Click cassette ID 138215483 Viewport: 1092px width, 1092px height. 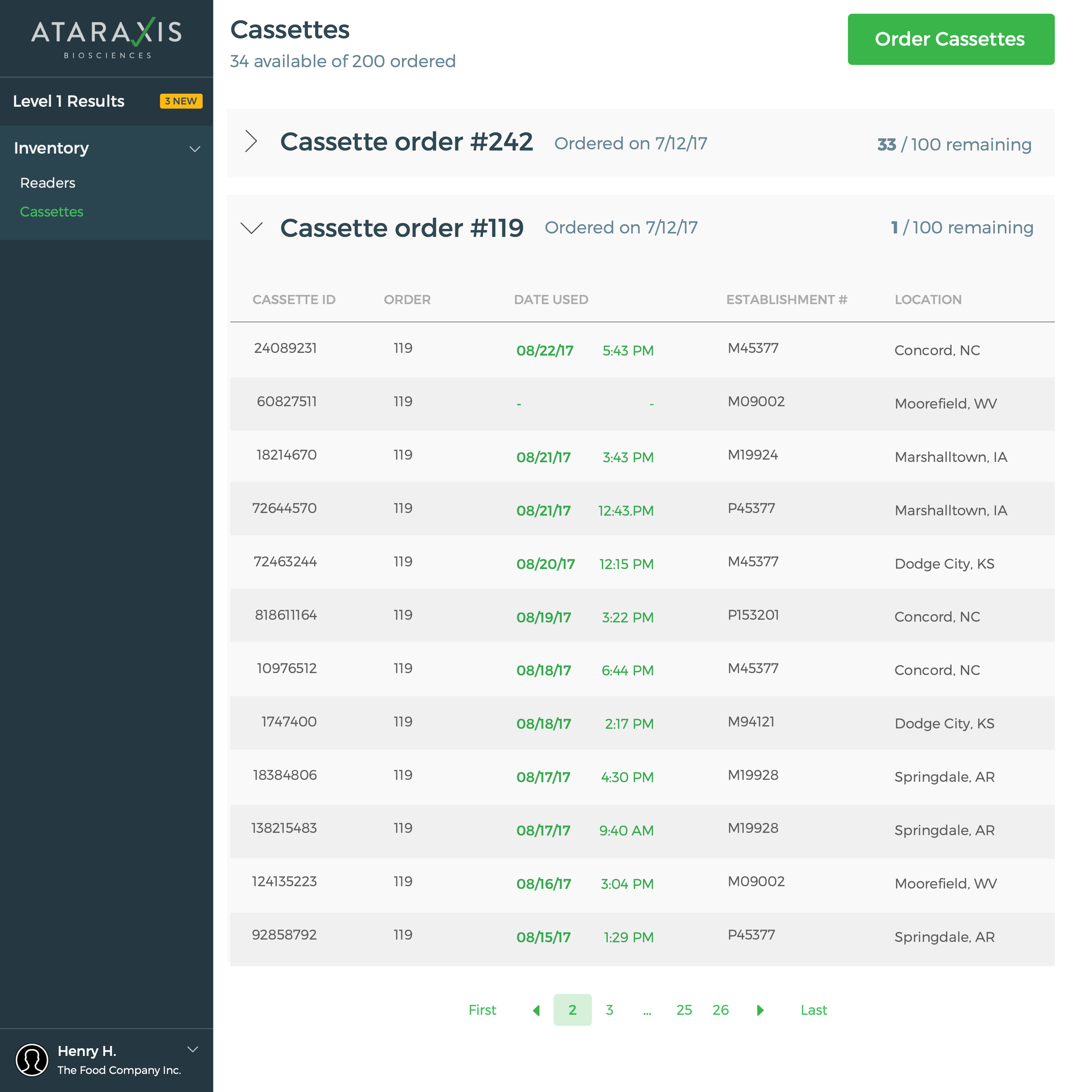[x=284, y=828]
